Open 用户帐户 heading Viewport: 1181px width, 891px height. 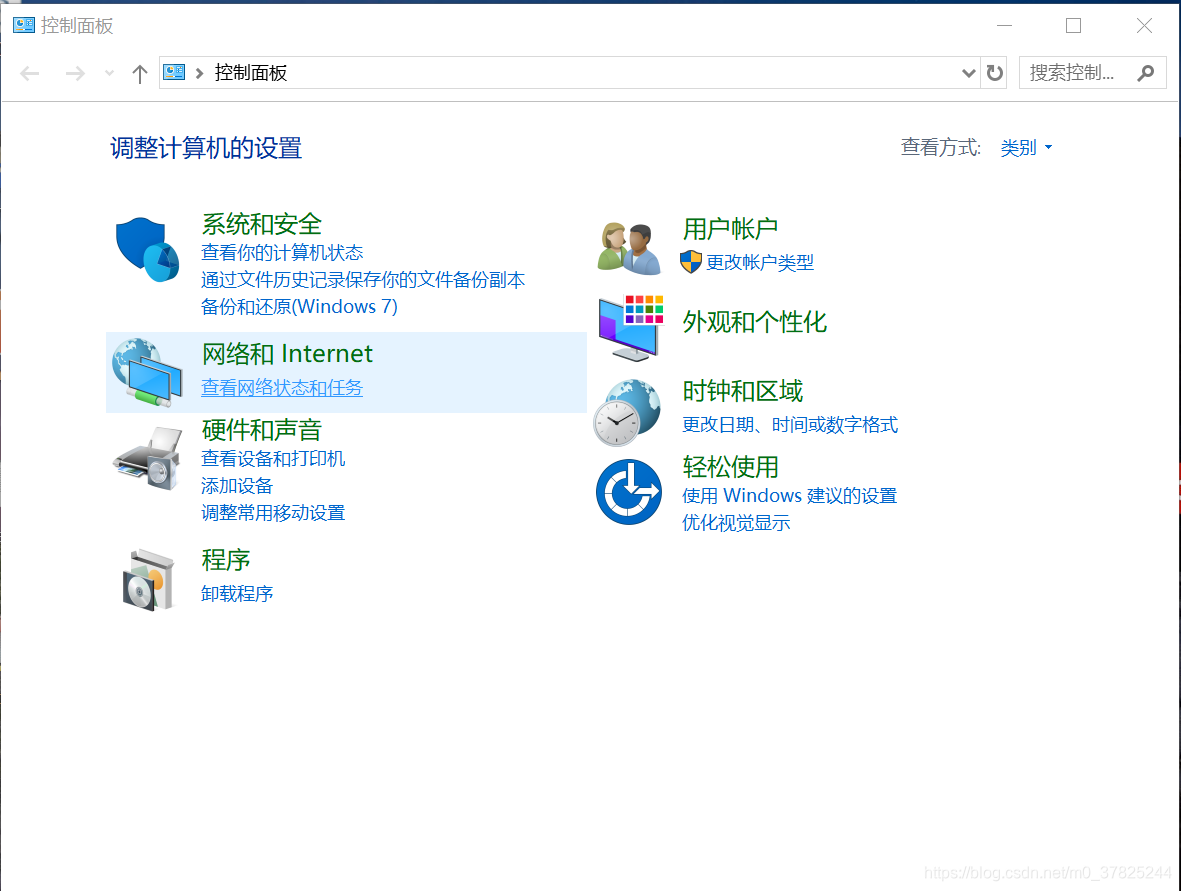pyautogui.click(x=730, y=228)
